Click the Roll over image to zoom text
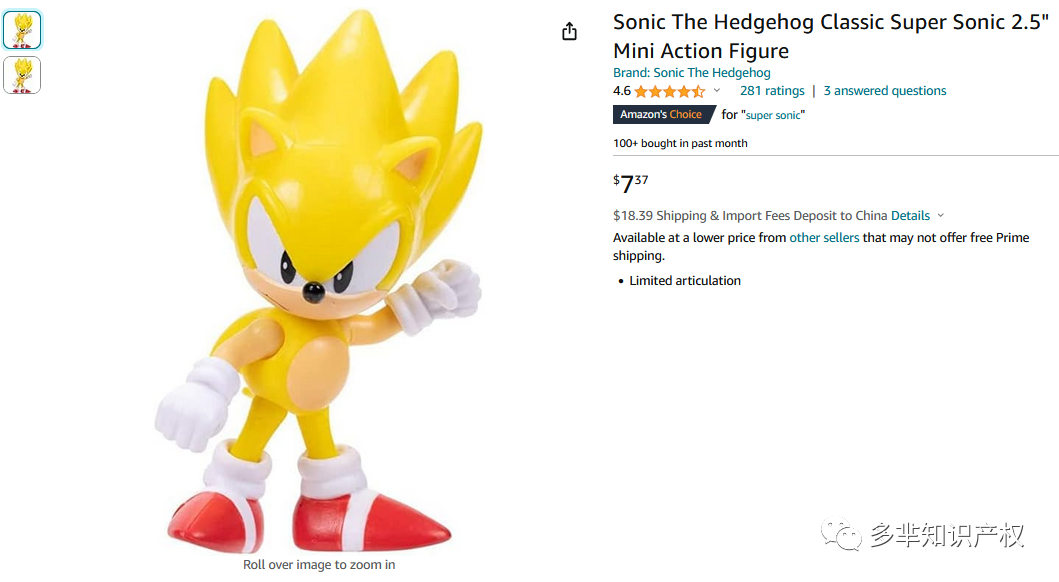The image size is (1059, 582). (319, 565)
